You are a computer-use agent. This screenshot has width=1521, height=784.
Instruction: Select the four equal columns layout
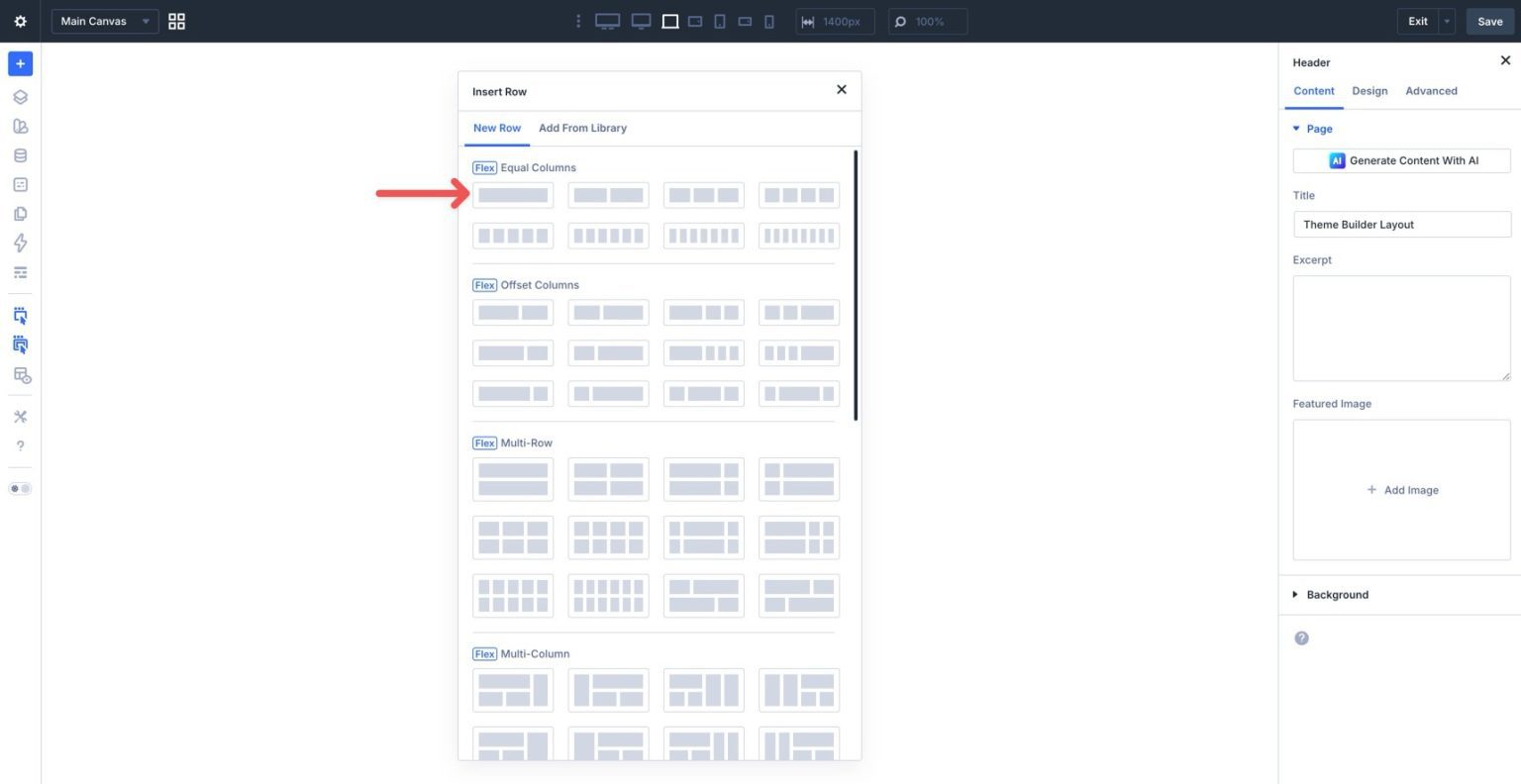(x=799, y=195)
